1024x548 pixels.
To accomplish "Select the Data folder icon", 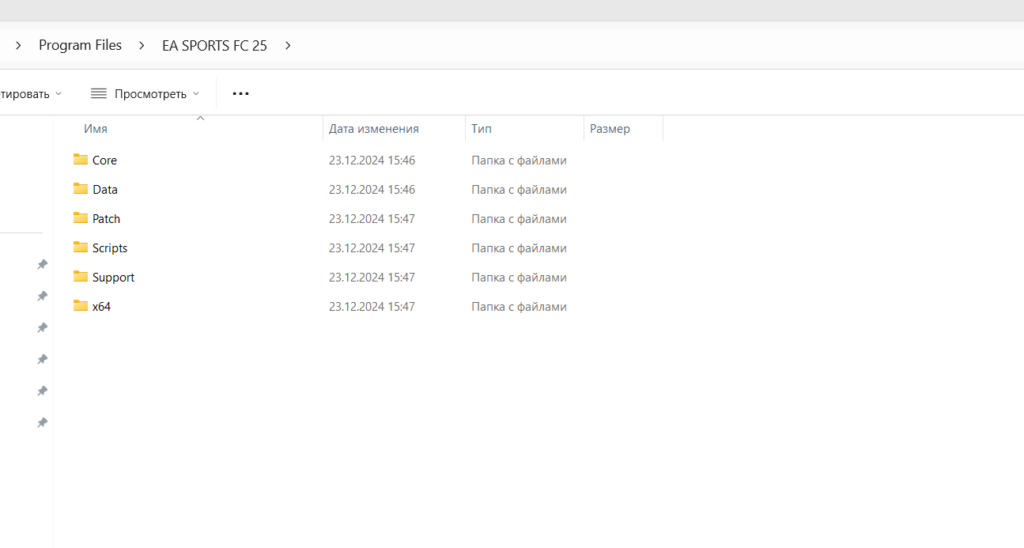I will [x=81, y=189].
